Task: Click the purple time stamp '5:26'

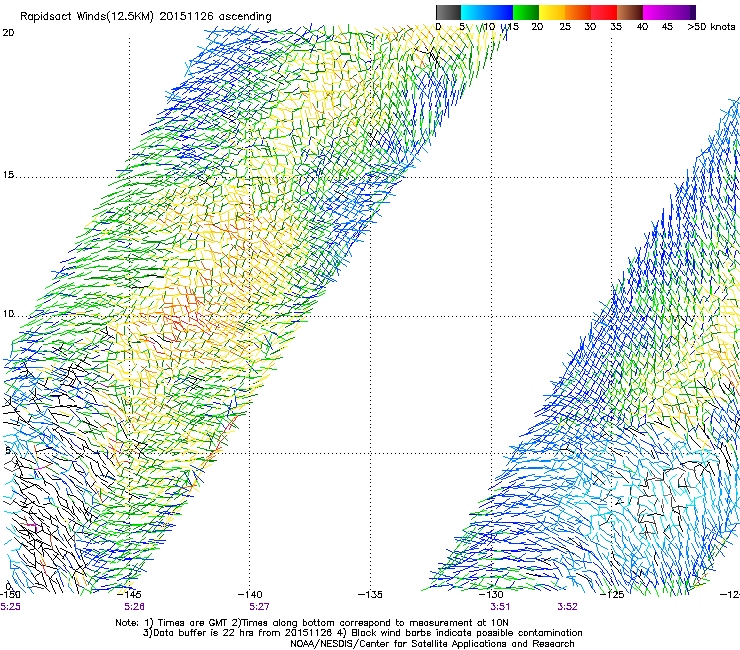Action: coord(135,607)
